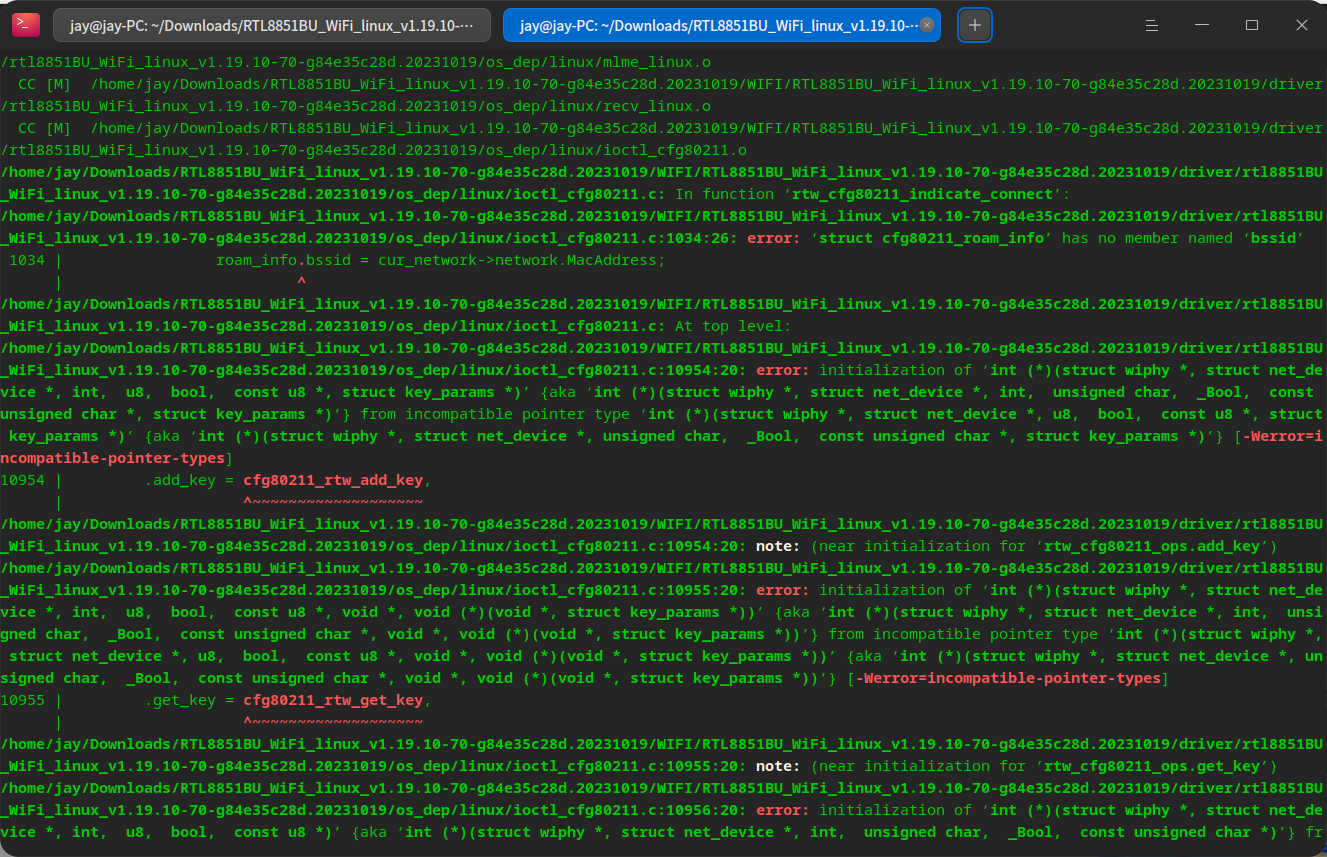This screenshot has height=857, width=1327.
Task: Click line number 10954 in the gutter
Action: (23, 480)
